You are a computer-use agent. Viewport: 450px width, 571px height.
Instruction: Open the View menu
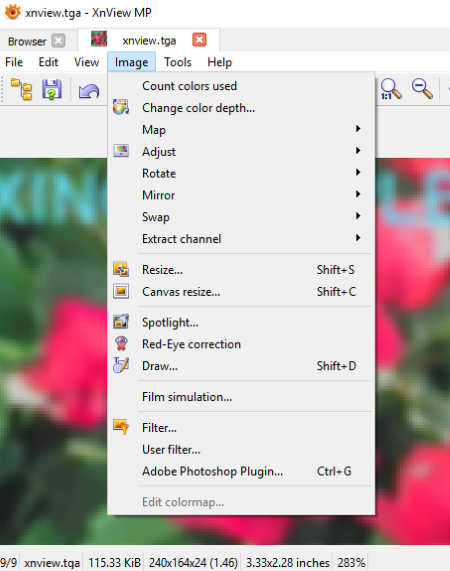pyautogui.click(x=87, y=62)
